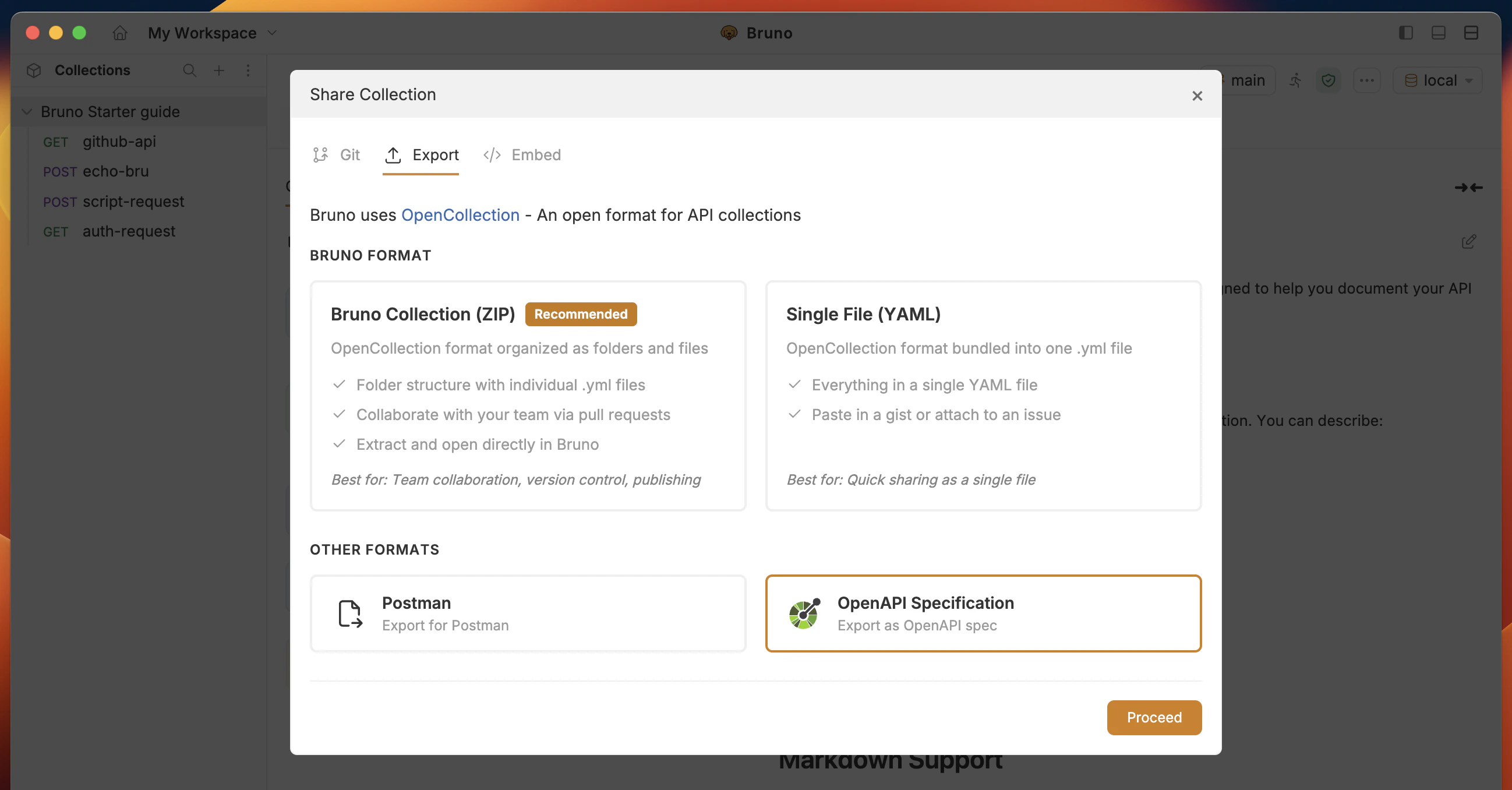Collapse the Bruno Starter guide collection

click(x=26, y=111)
